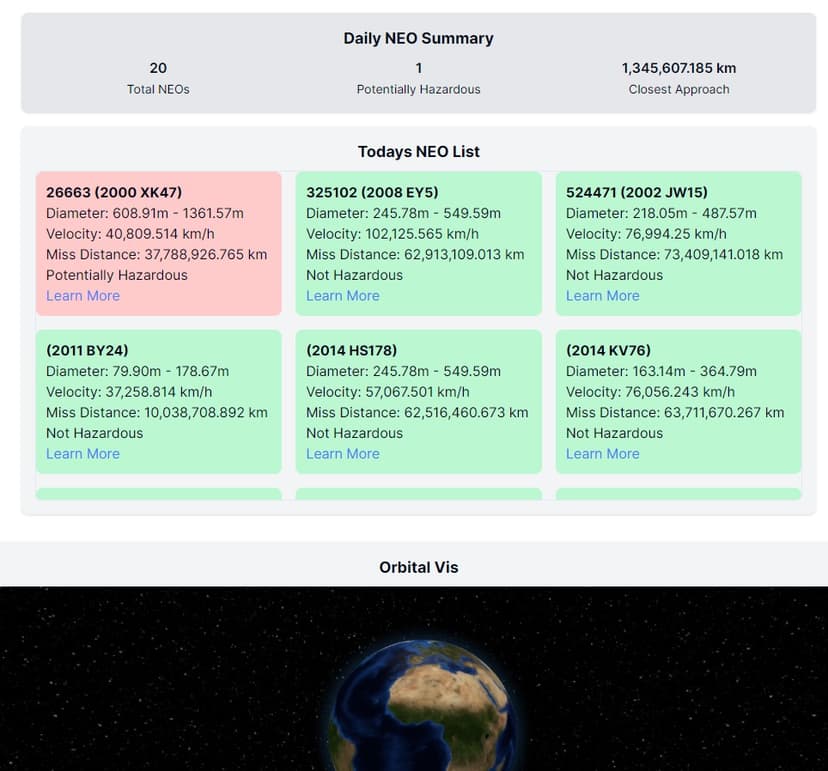Open Learn More for (2014 HS178)
This screenshot has height=771, width=828.
pyautogui.click(x=342, y=453)
